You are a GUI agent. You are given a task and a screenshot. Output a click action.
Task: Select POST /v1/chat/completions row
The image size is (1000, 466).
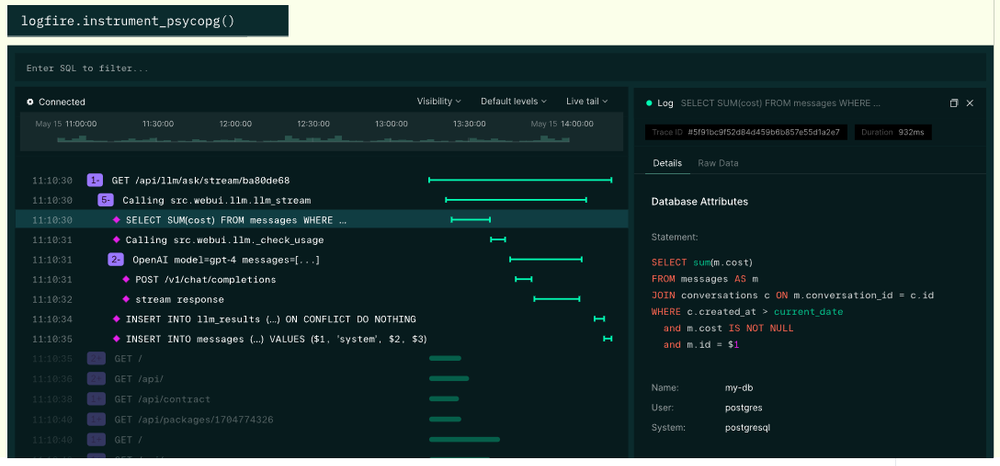coord(321,279)
